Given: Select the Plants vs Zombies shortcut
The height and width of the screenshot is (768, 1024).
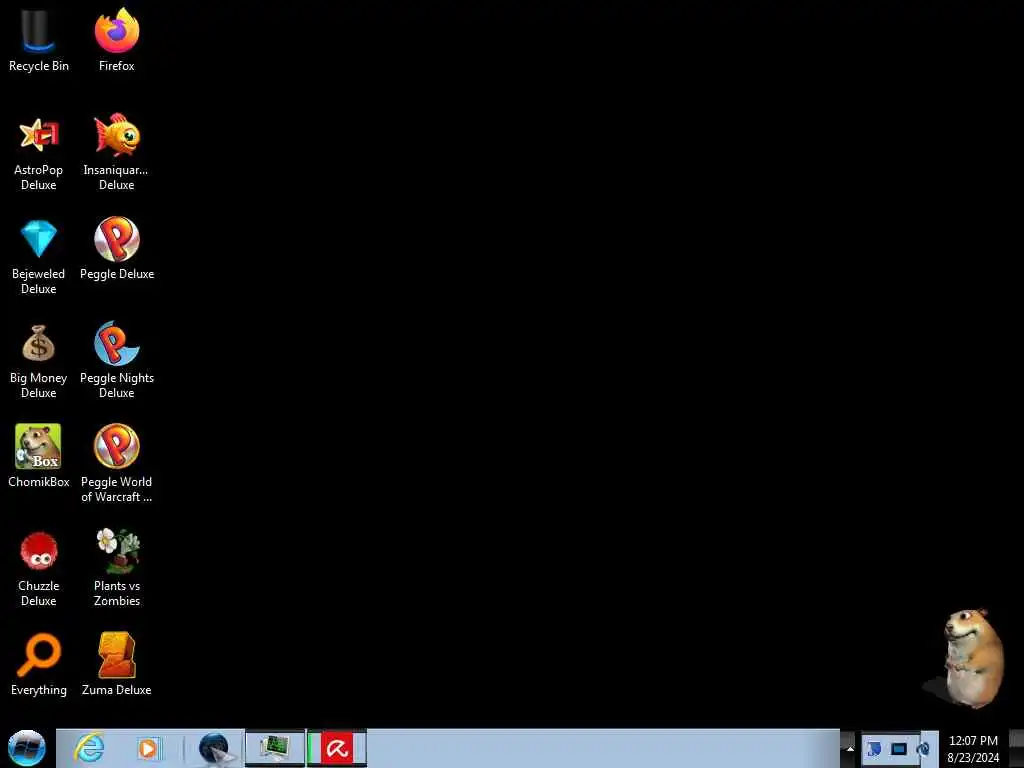Looking at the screenshot, I should [x=116, y=568].
